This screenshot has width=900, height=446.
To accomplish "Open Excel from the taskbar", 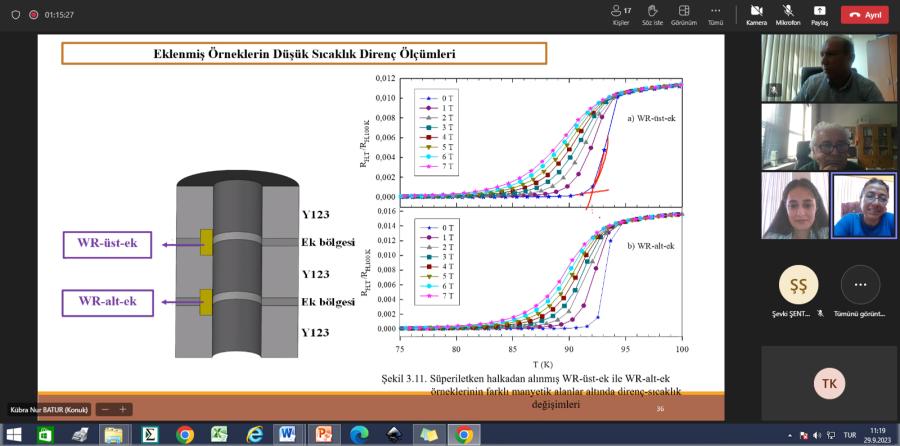I will pyautogui.click(x=219, y=435).
